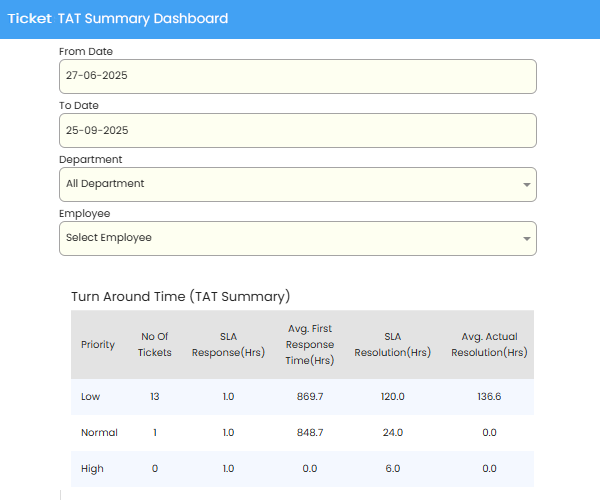Click the No Of Tickets column header

[x=155, y=344]
